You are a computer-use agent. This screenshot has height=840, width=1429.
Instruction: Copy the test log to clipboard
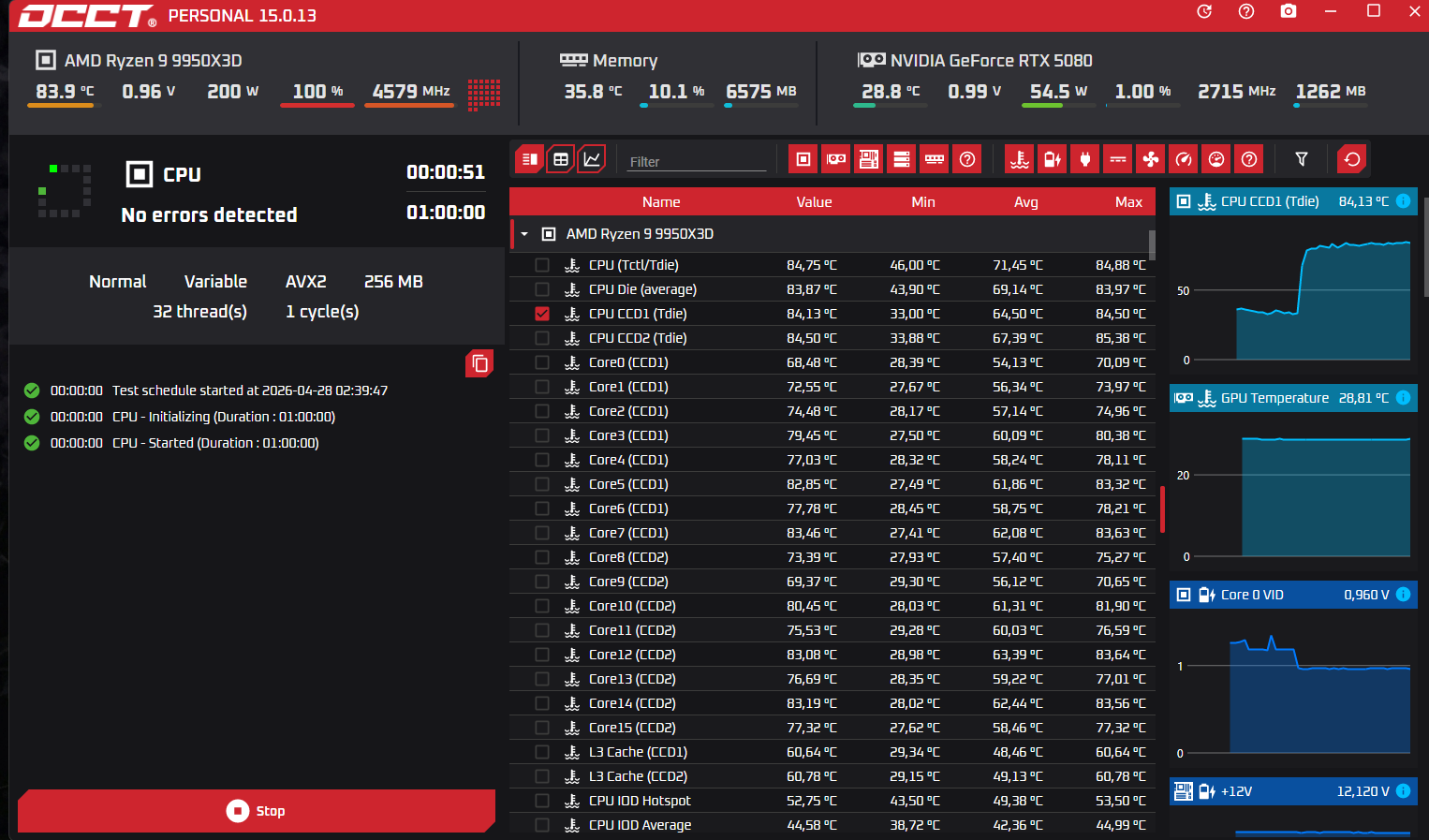coord(479,363)
